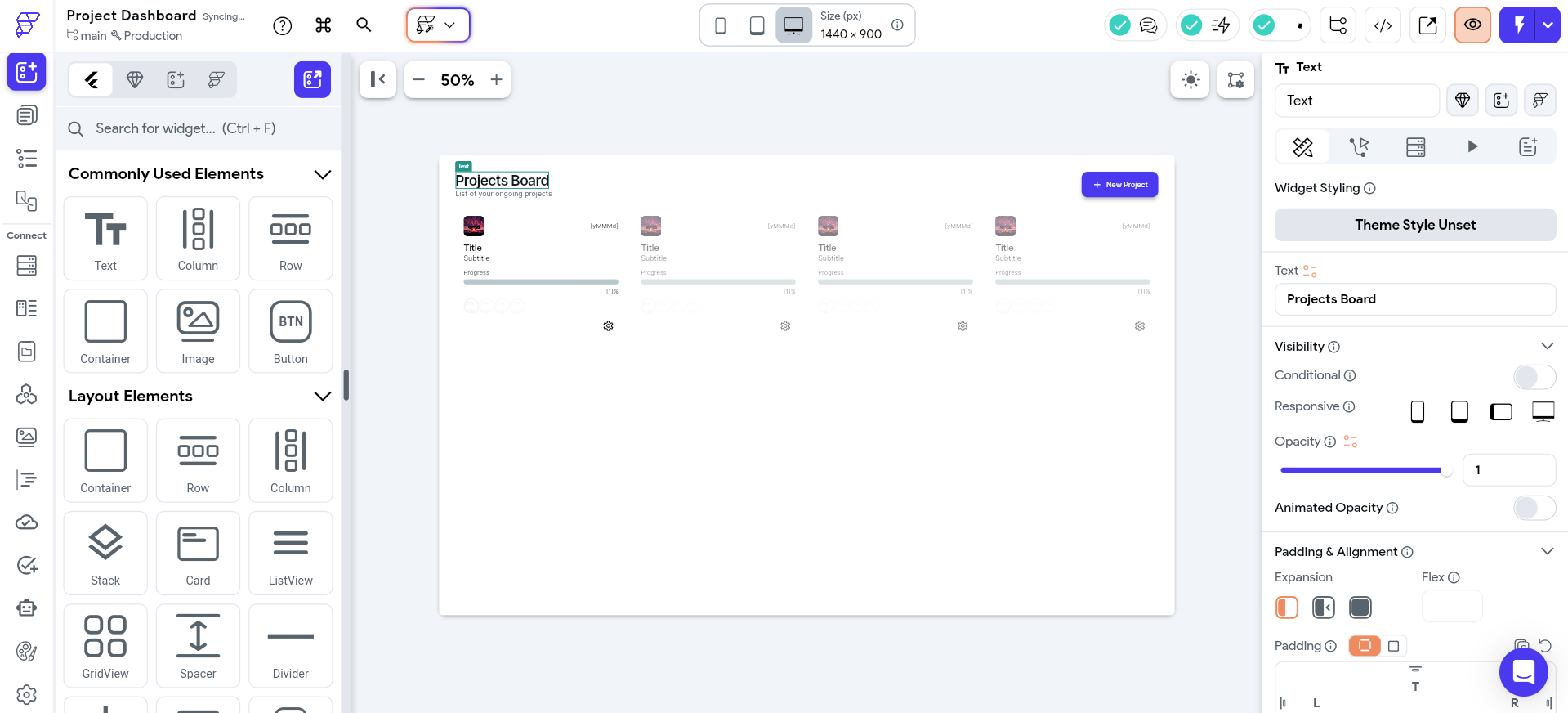The height and width of the screenshot is (713, 1568).
Task: Collapse Commonly Used Elements section
Action: tap(323, 174)
